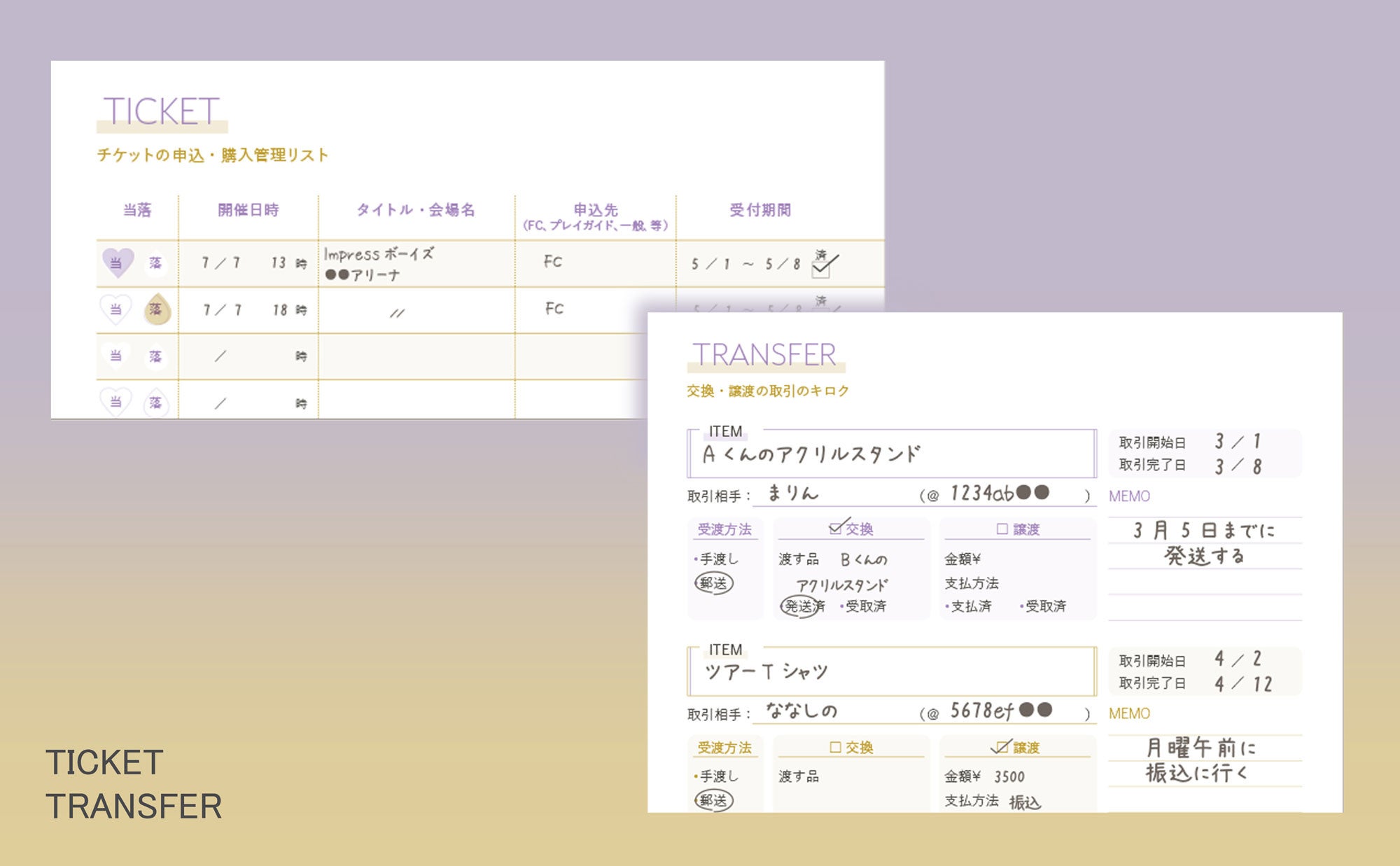Click the 当 heart in the third ticket row
This screenshot has height=866, width=1400.
(x=116, y=356)
